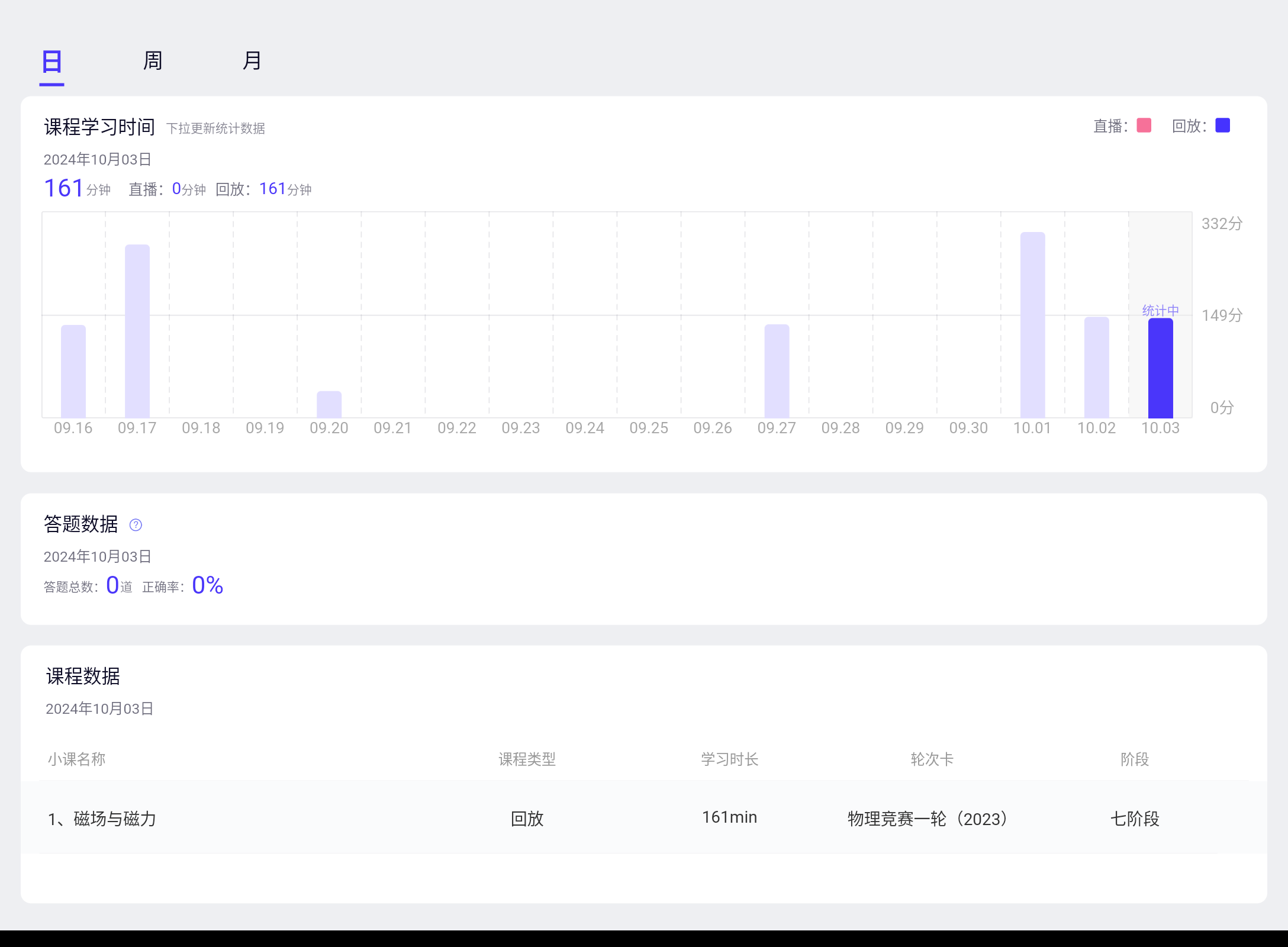The width and height of the screenshot is (1288, 947).
Task: Click the blue 回放 legend swatch
Action: pyautogui.click(x=1222, y=125)
